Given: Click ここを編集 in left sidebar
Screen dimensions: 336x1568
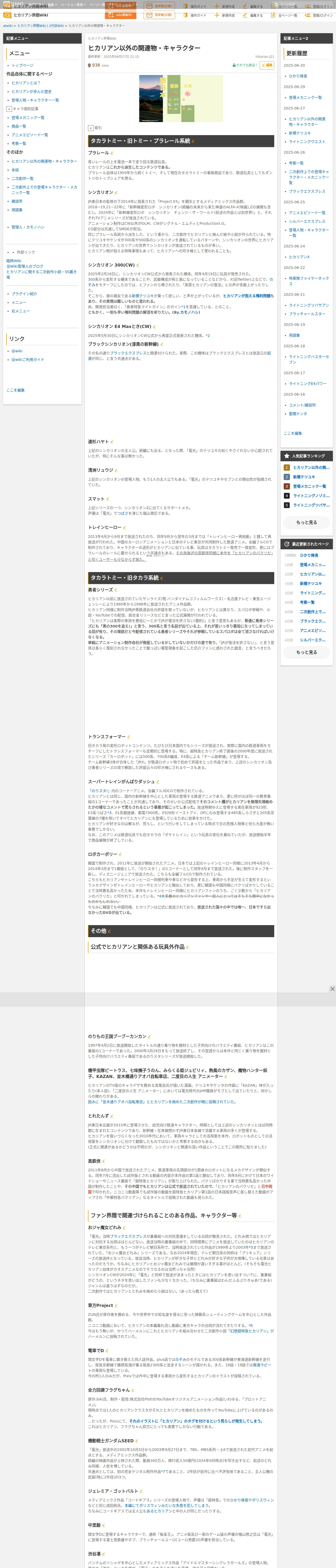Looking at the screenshot, I should [15, 390].
